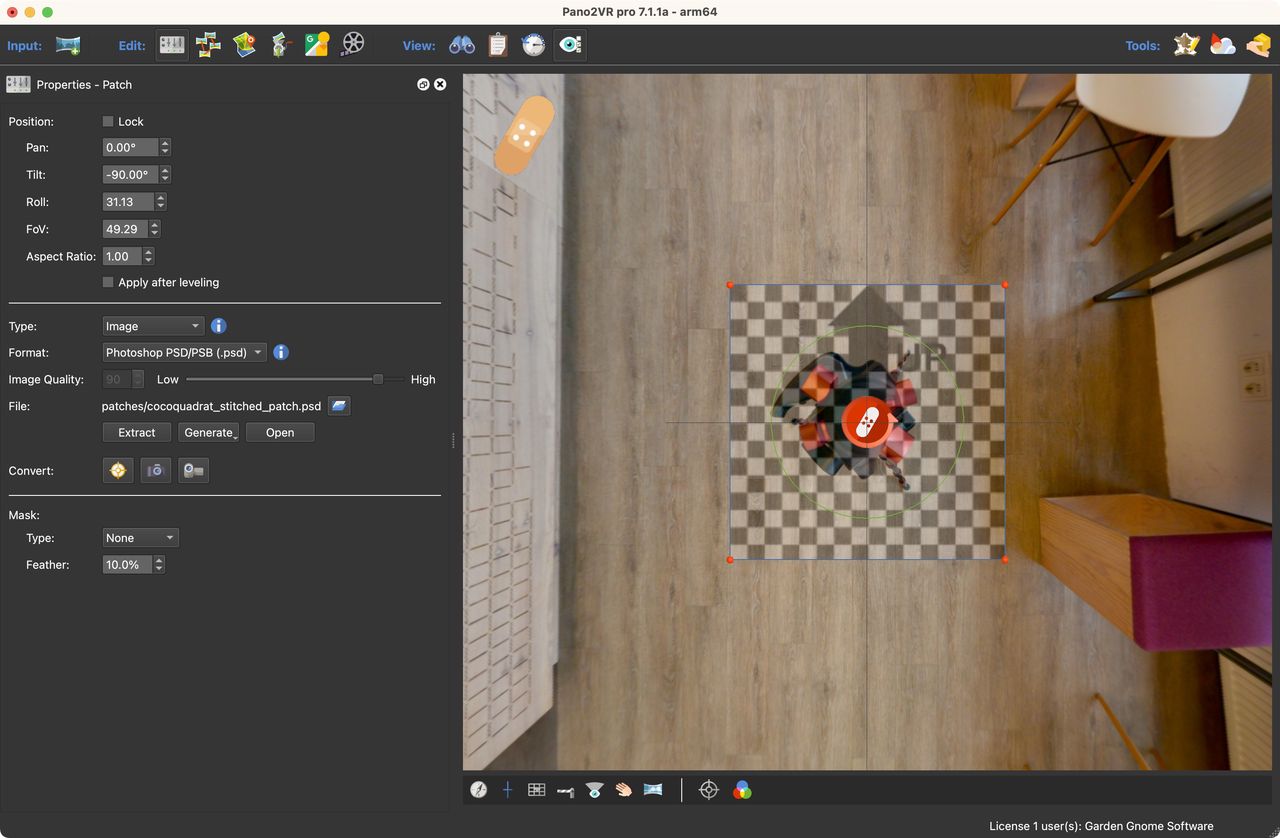Open the binoculars Tour Browser icon
The width and height of the screenshot is (1280, 838).
point(462,45)
